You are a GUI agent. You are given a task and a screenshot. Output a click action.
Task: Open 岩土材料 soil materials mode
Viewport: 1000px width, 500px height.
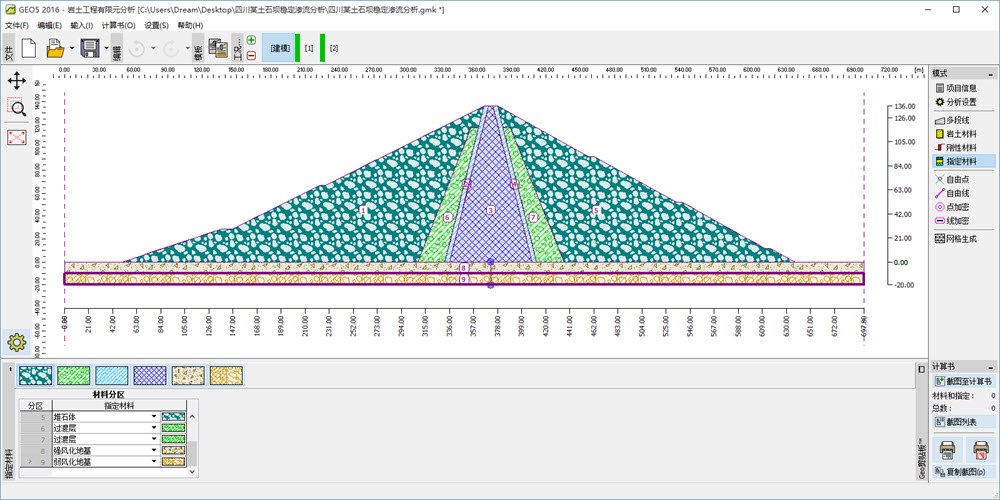(x=962, y=134)
